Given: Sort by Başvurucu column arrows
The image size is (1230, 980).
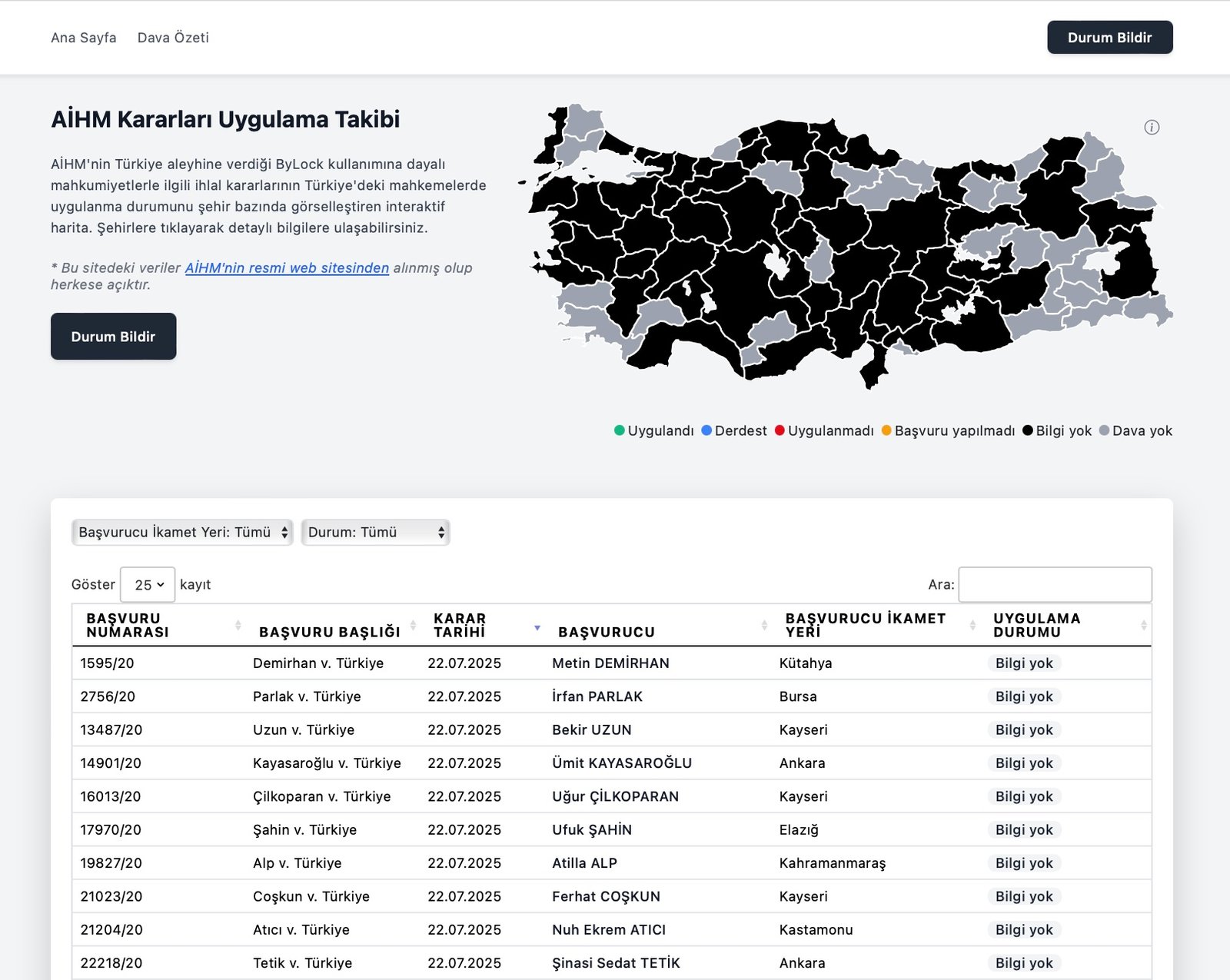Looking at the screenshot, I should (x=763, y=626).
